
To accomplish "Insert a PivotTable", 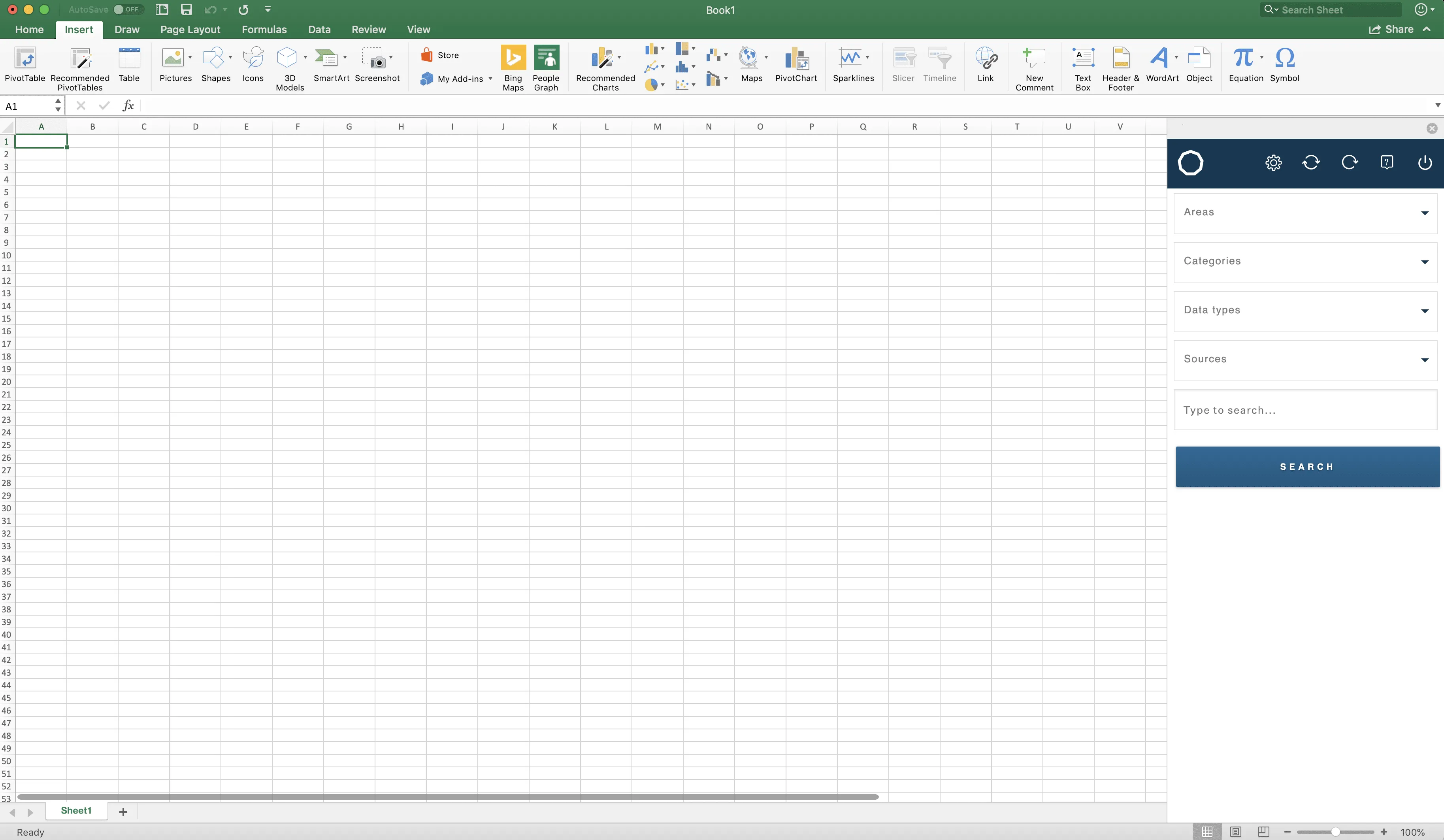I will (x=25, y=65).
